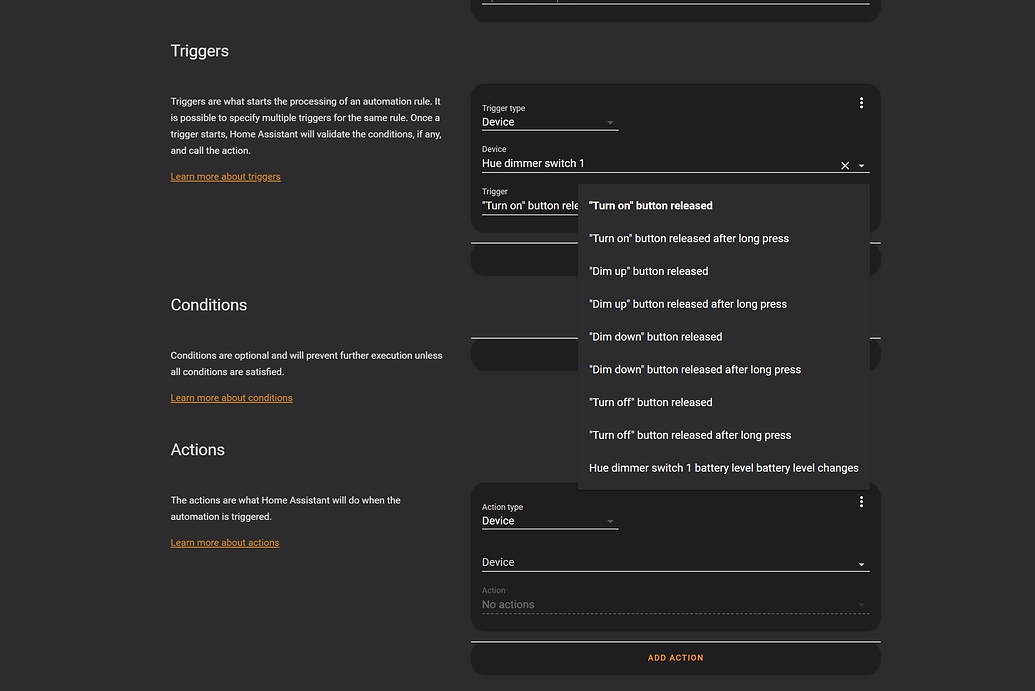Pick "Dim down" released after long press

(x=695, y=370)
